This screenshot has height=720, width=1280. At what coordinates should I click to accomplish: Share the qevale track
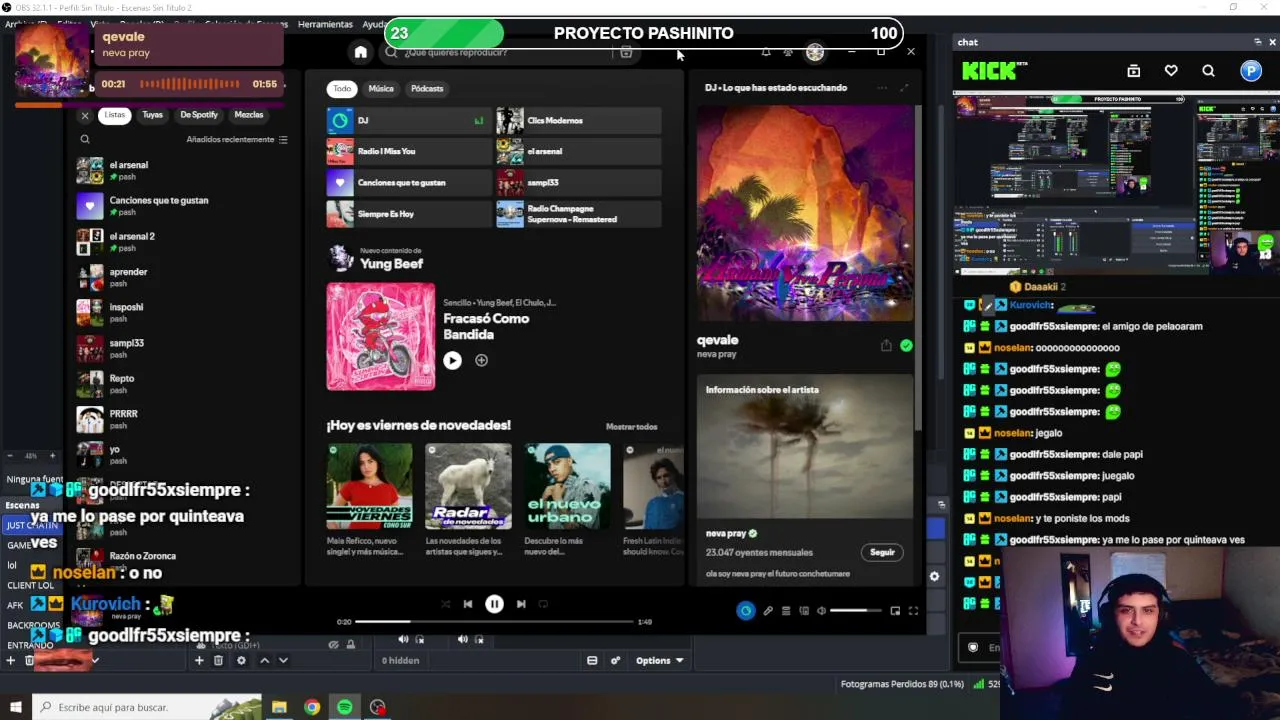click(886, 346)
